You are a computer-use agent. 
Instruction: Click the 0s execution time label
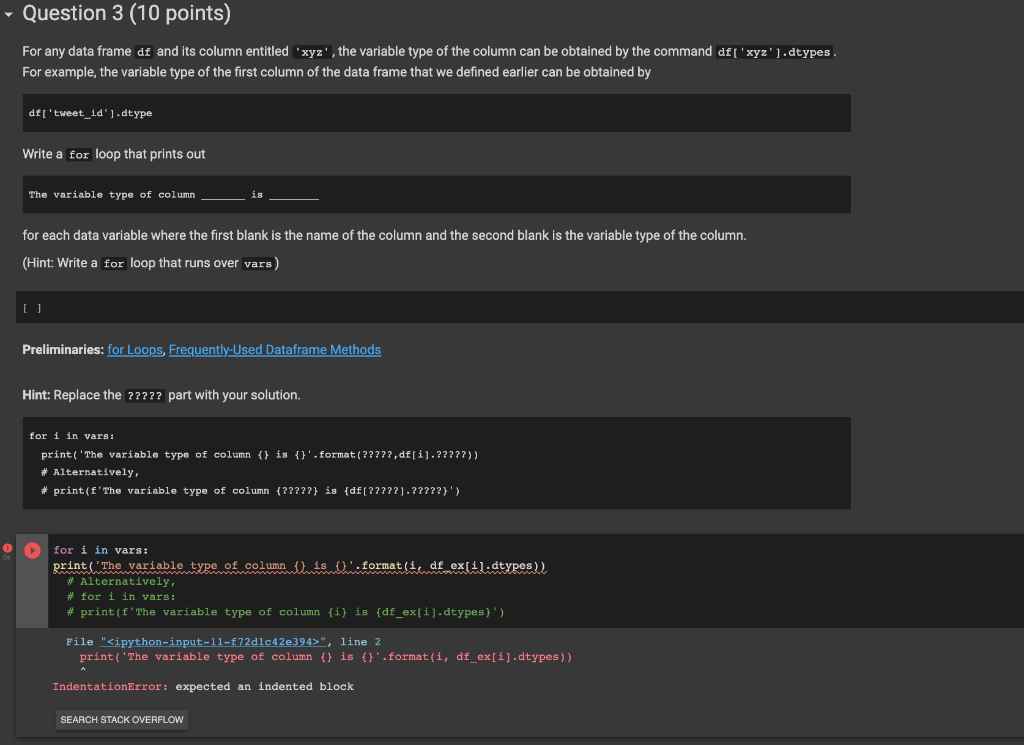click(6, 561)
